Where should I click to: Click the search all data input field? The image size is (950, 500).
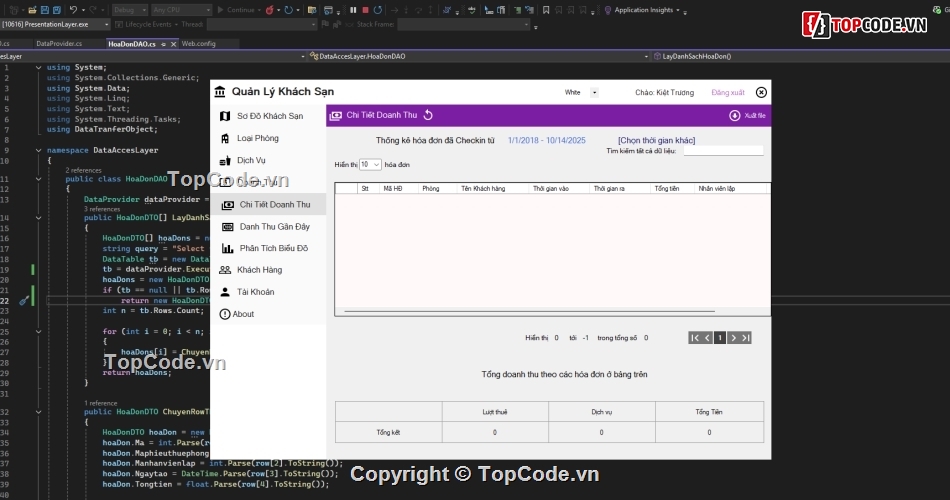click(x=722, y=151)
